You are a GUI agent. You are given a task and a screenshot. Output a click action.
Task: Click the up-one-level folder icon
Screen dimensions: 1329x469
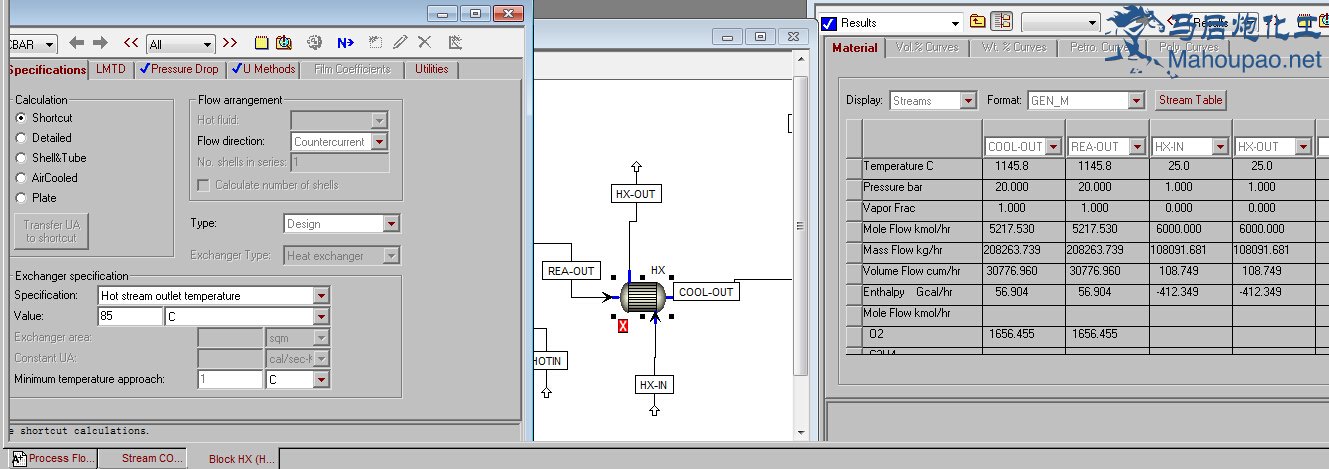978,22
